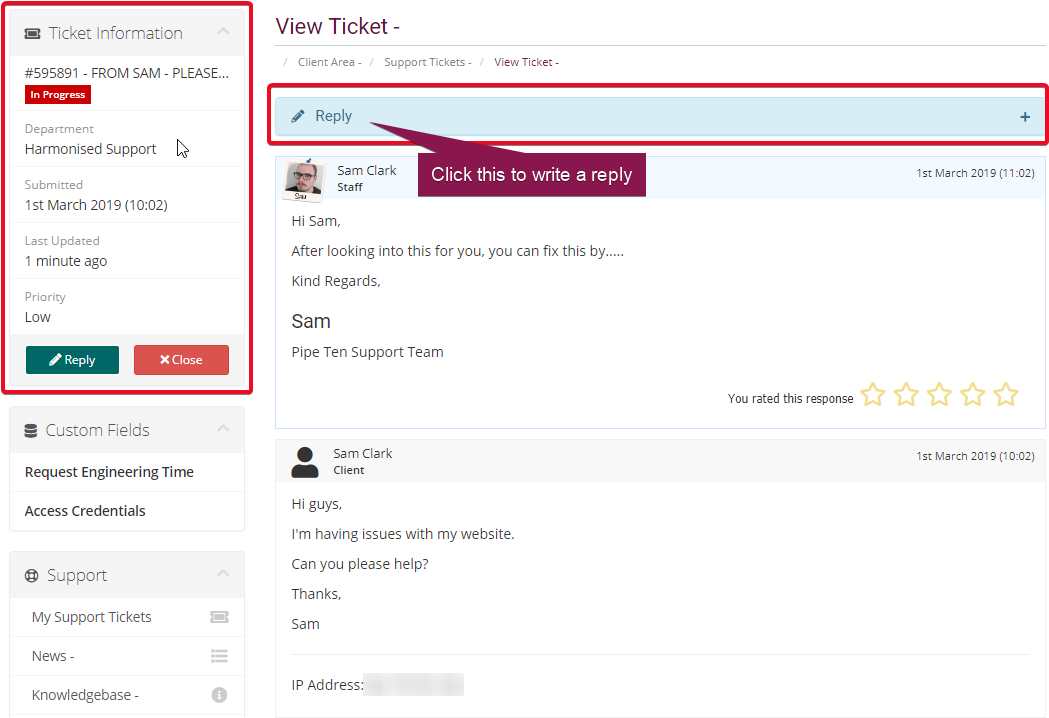
Task: Open the Client Area breadcrumb link
Action: pyautogui.click(x=329, y=61)
